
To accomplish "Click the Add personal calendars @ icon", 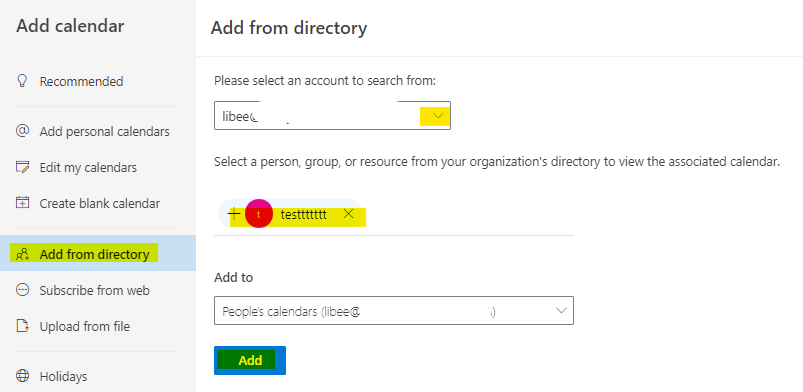I will (23, 131).
